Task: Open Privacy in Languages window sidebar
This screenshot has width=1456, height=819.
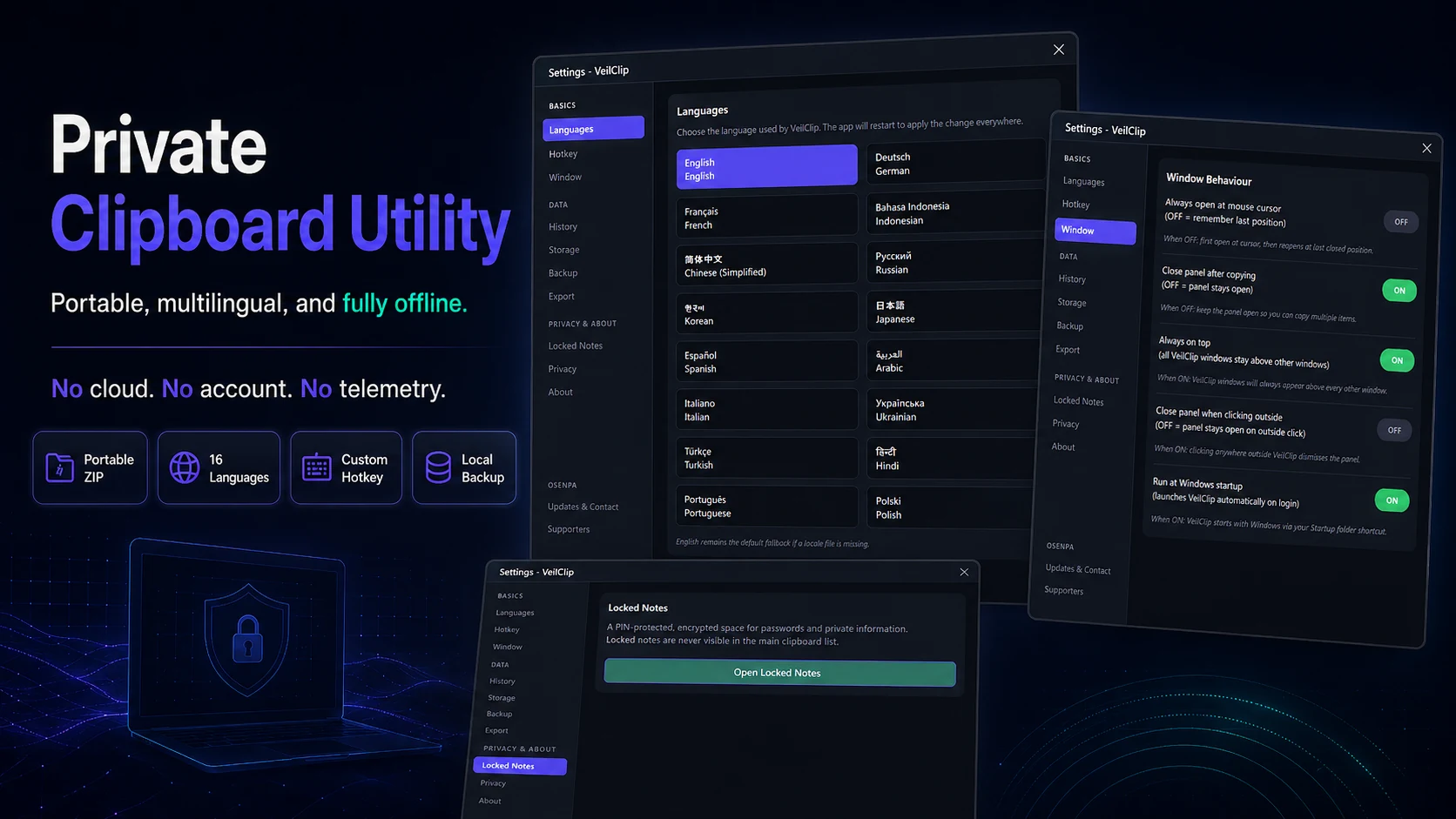Action: (563, 369)
